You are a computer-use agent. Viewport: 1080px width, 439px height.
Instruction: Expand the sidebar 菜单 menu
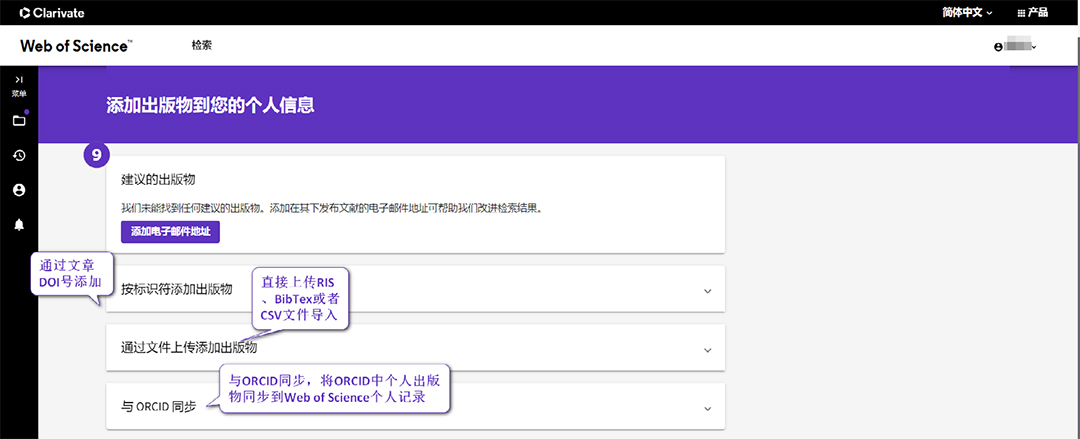[19, 85]
